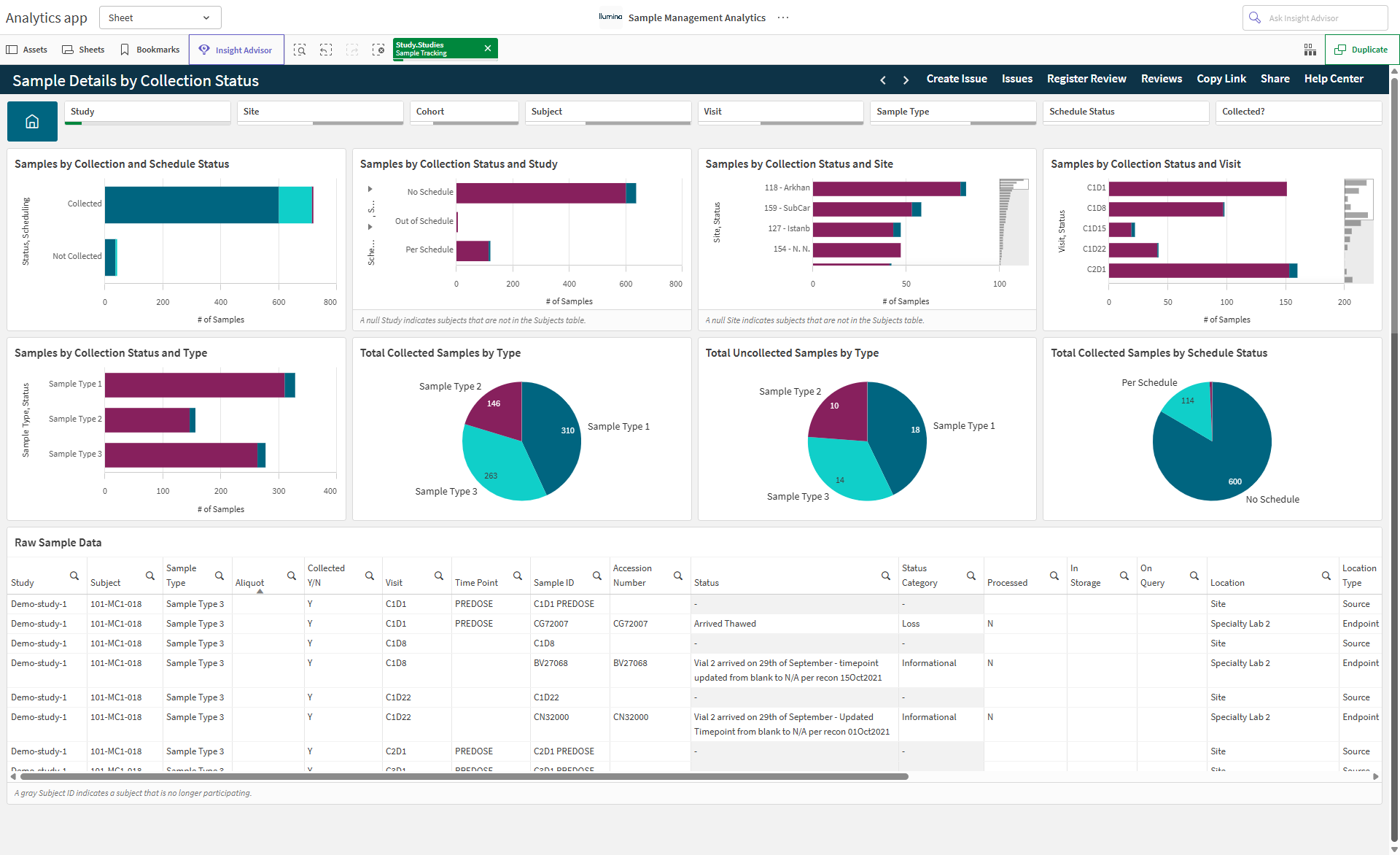
Task: Search the Status Category column
Action: (971, 576)
